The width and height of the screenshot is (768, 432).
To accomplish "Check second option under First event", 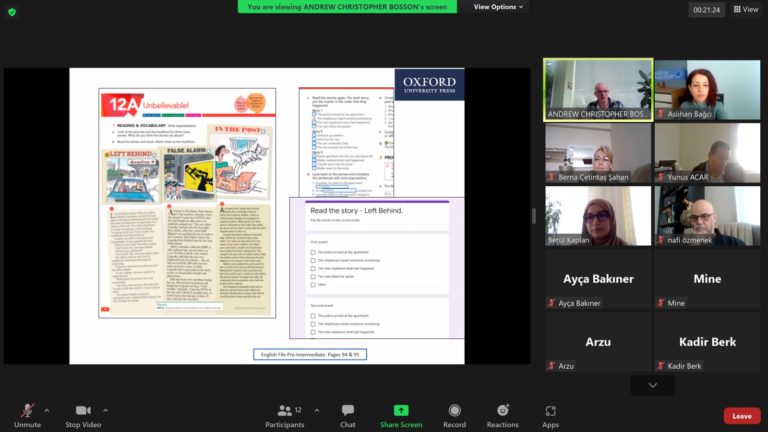I will click(313, 261).
